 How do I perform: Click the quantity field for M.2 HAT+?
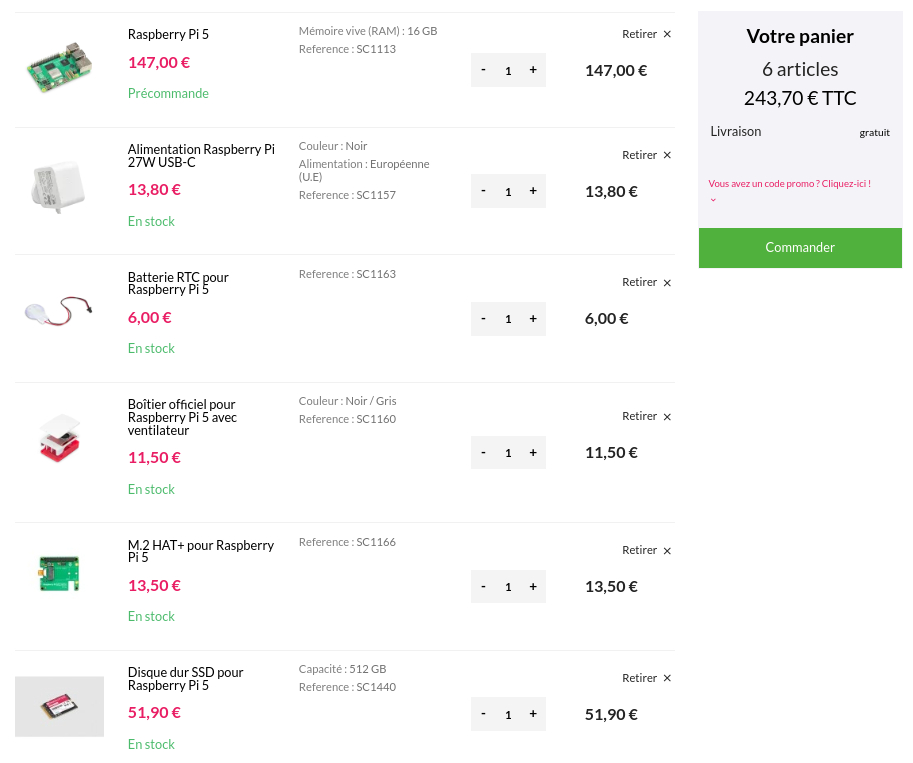click(508, 587)
